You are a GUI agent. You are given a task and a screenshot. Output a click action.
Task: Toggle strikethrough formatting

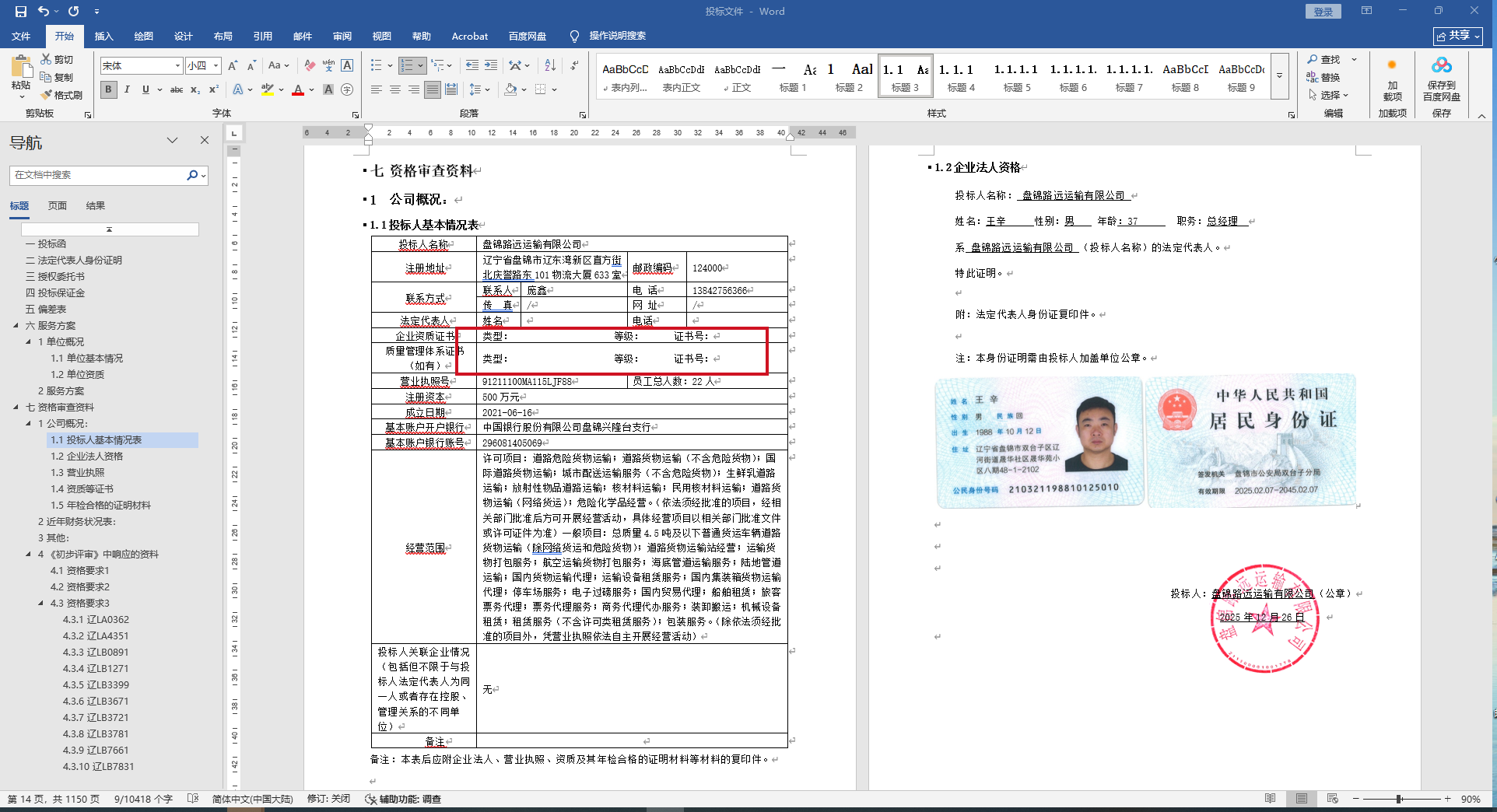[177, 89]
